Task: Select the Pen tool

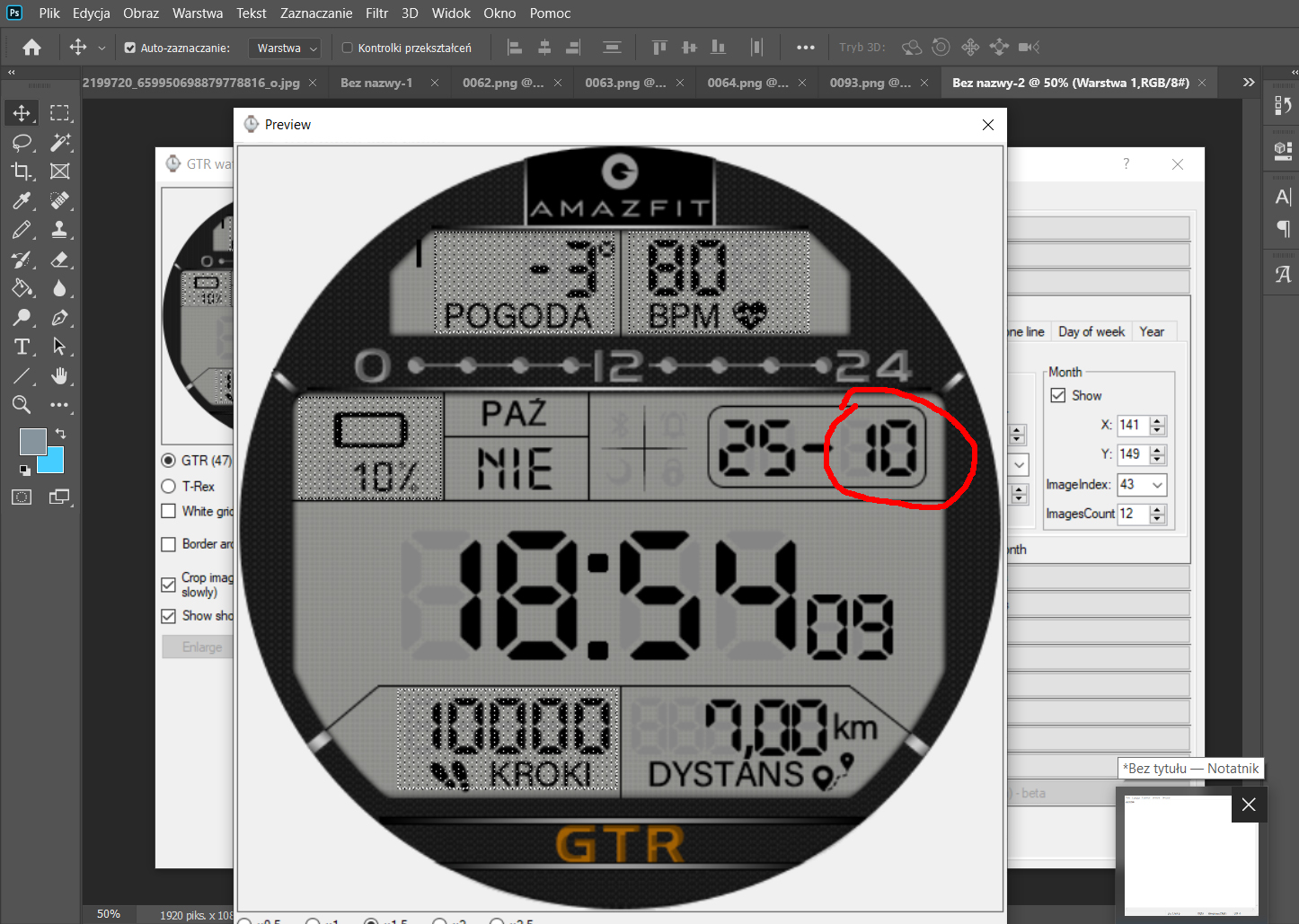Action: [x=59, y=318]
